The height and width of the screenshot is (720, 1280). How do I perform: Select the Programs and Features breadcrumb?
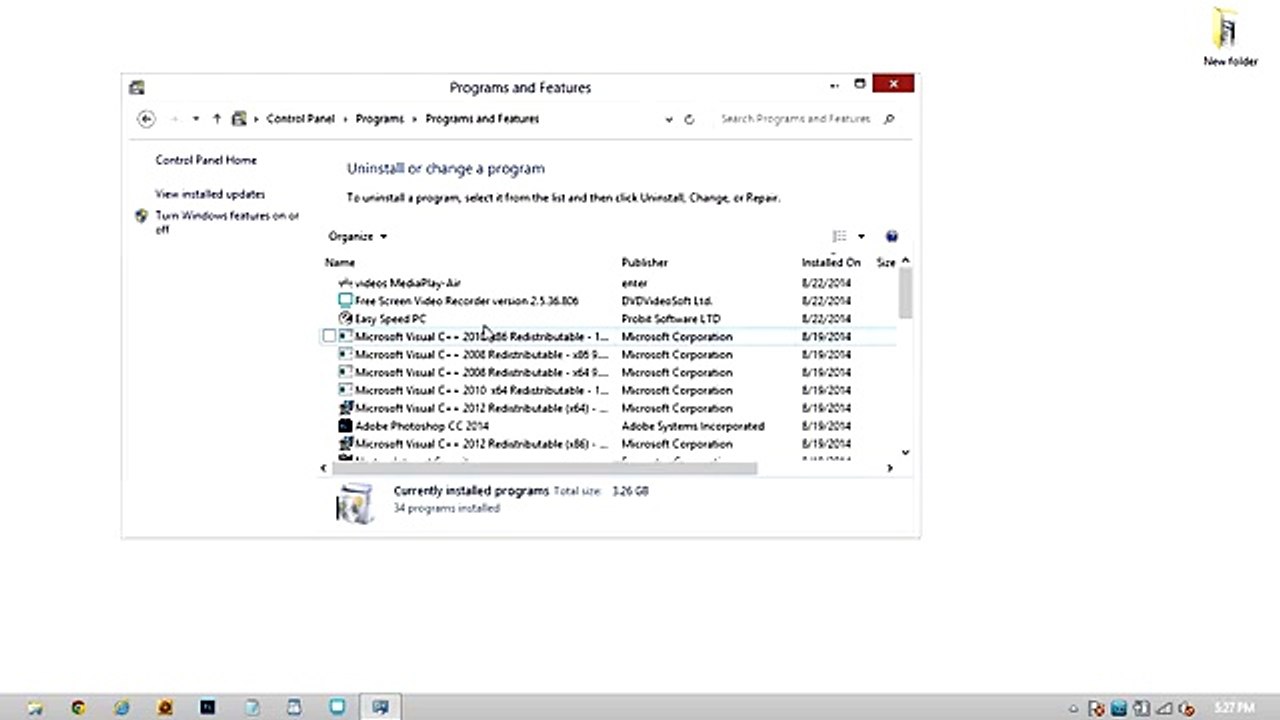(482, 119)
